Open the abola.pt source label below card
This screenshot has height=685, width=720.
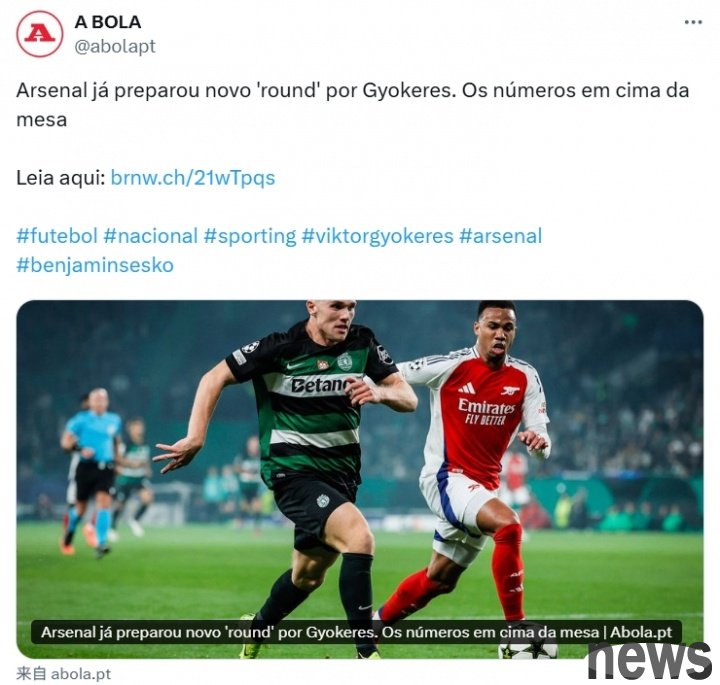click(x=64, y=674)
